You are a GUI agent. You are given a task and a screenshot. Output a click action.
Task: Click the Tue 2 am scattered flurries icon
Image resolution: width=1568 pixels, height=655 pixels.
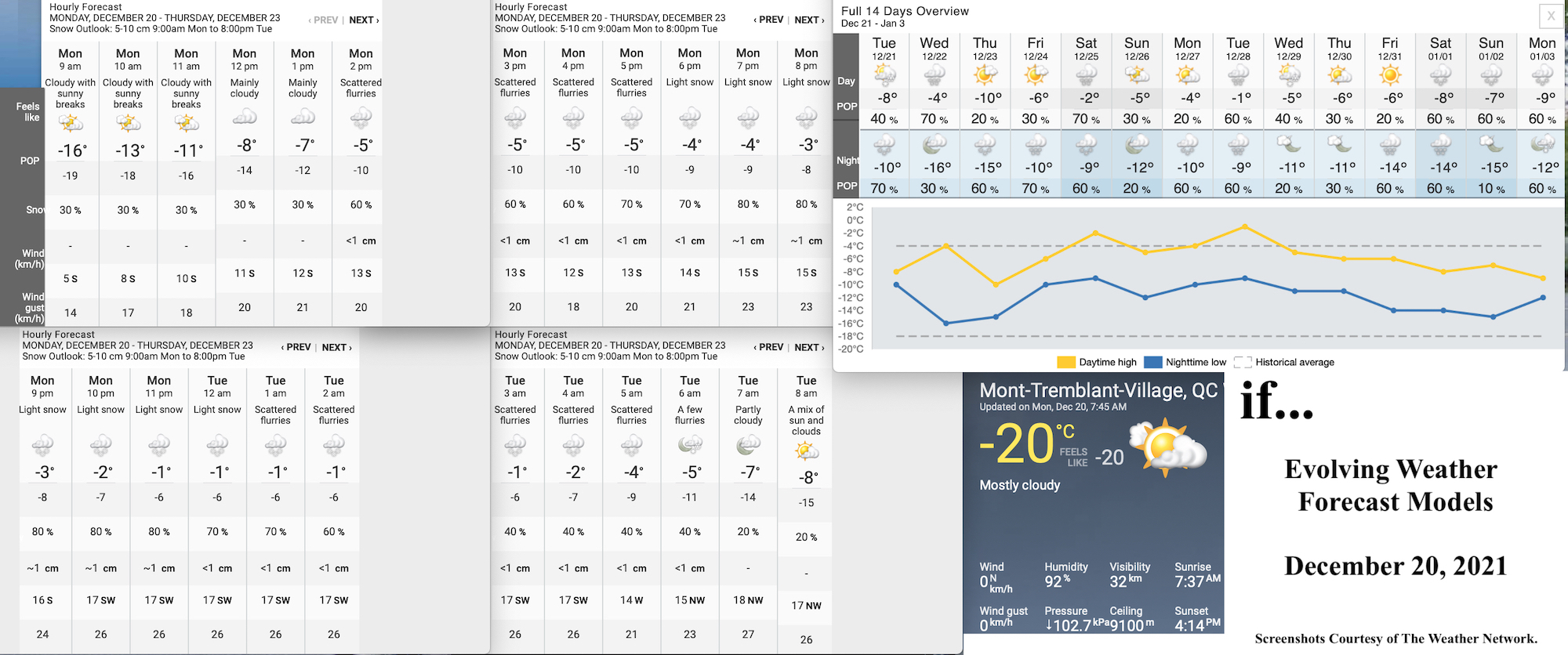coord(334,446)
